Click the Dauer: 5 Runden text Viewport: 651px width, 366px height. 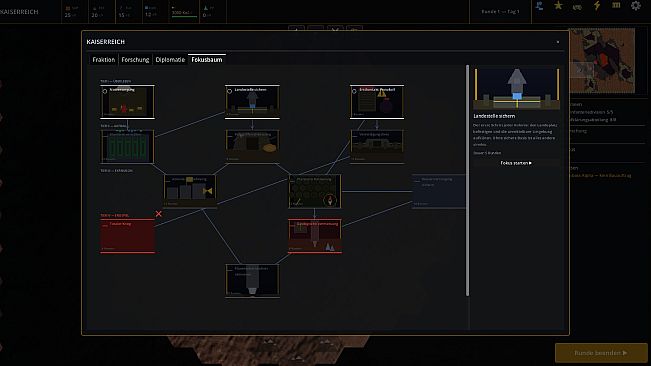tap(487, 153)
